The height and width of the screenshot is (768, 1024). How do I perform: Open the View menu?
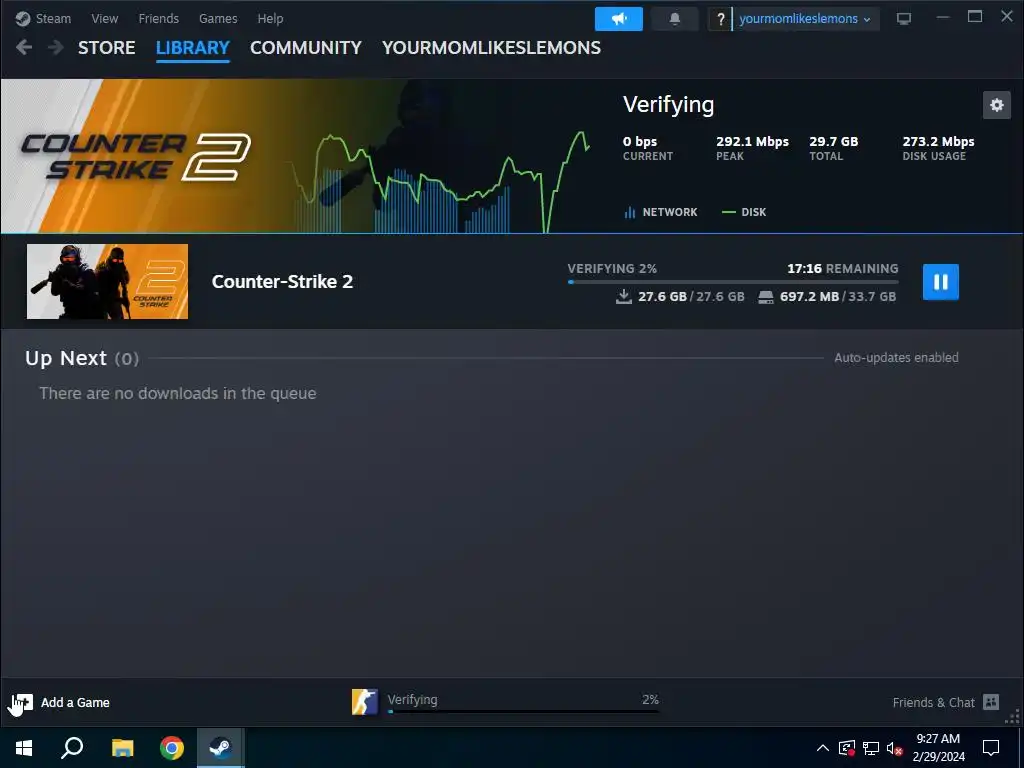click(104, 18)
